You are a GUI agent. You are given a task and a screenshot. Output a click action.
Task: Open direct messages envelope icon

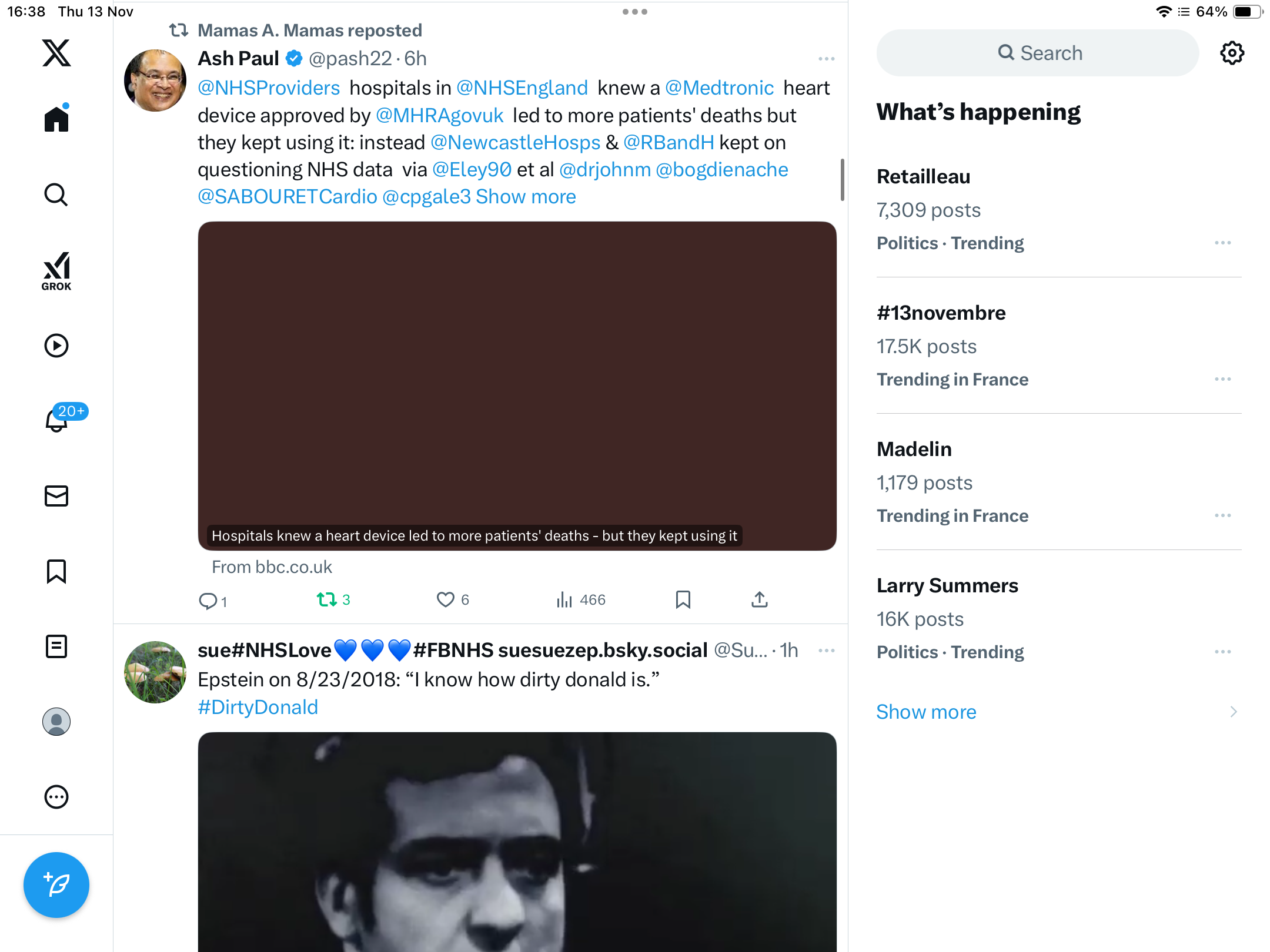(56, 496)
